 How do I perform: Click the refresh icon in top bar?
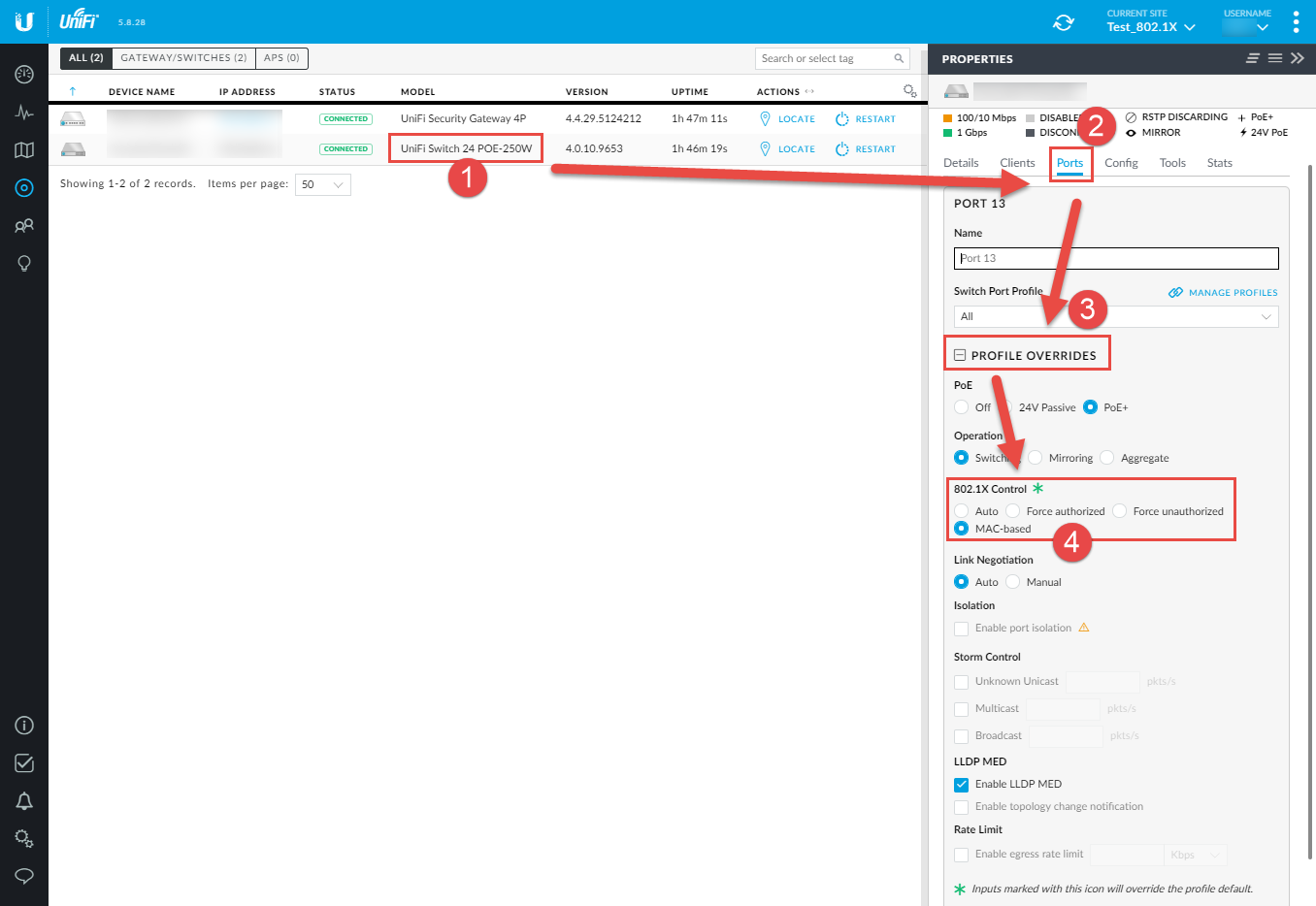(x=1064, y=22)
